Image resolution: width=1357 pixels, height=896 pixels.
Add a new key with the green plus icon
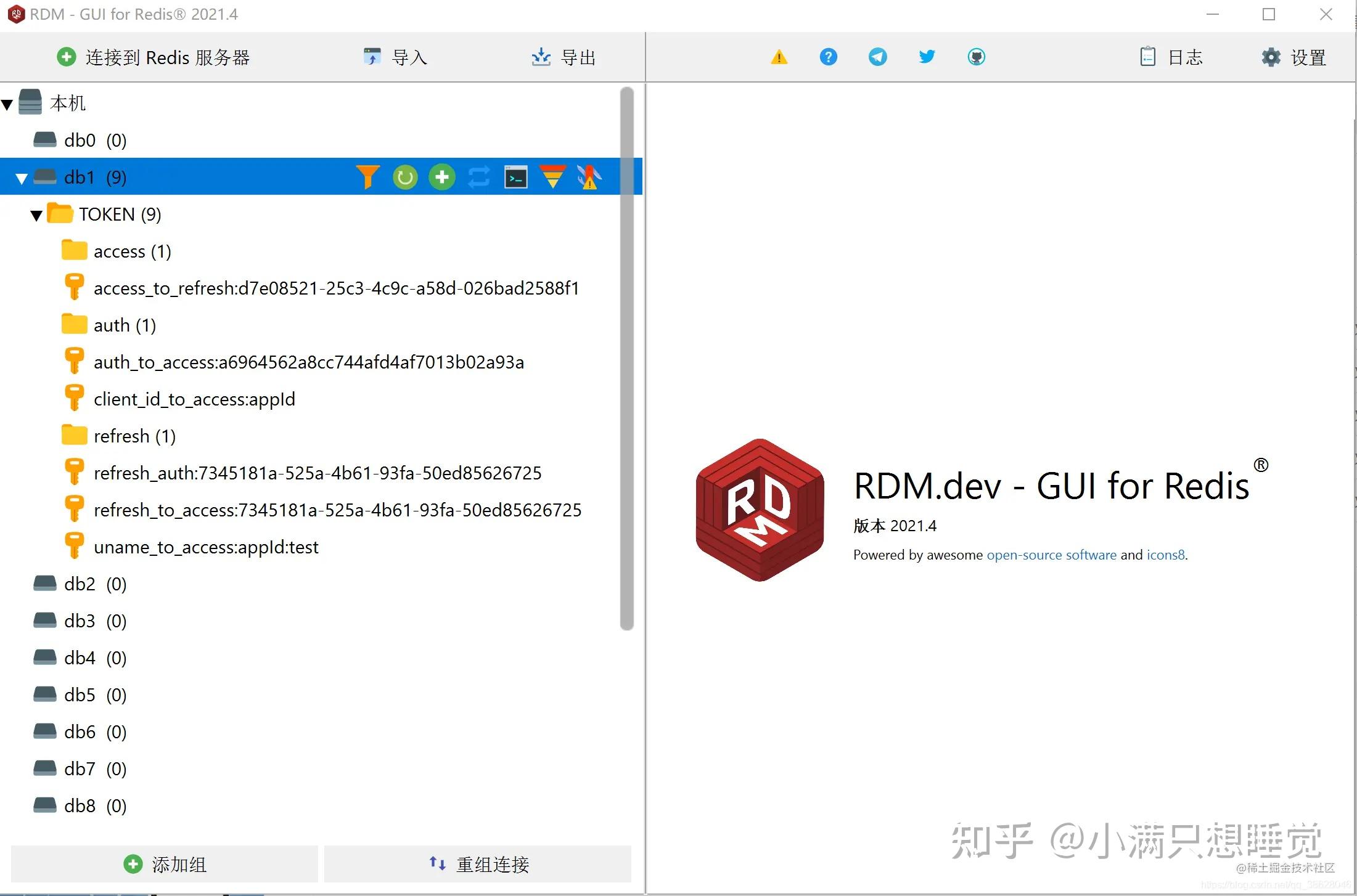pyautogui.click(x=441, y=176)
